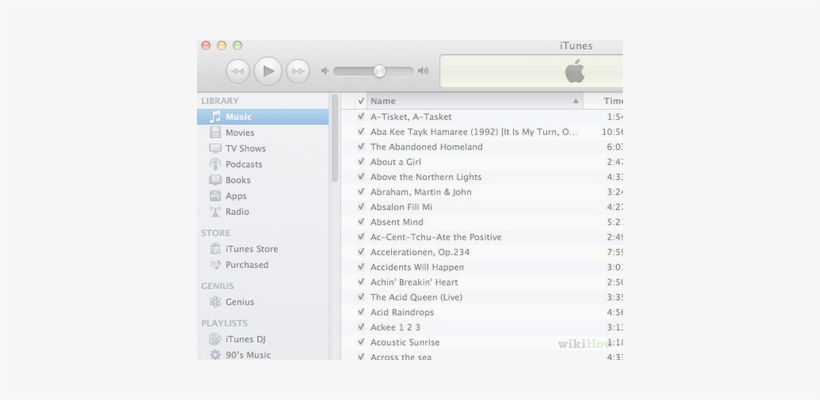Click the sidebar vertical scrollbar
Image resolution: width=820 pixels, height=400 pixels.
tap(335, 138)
